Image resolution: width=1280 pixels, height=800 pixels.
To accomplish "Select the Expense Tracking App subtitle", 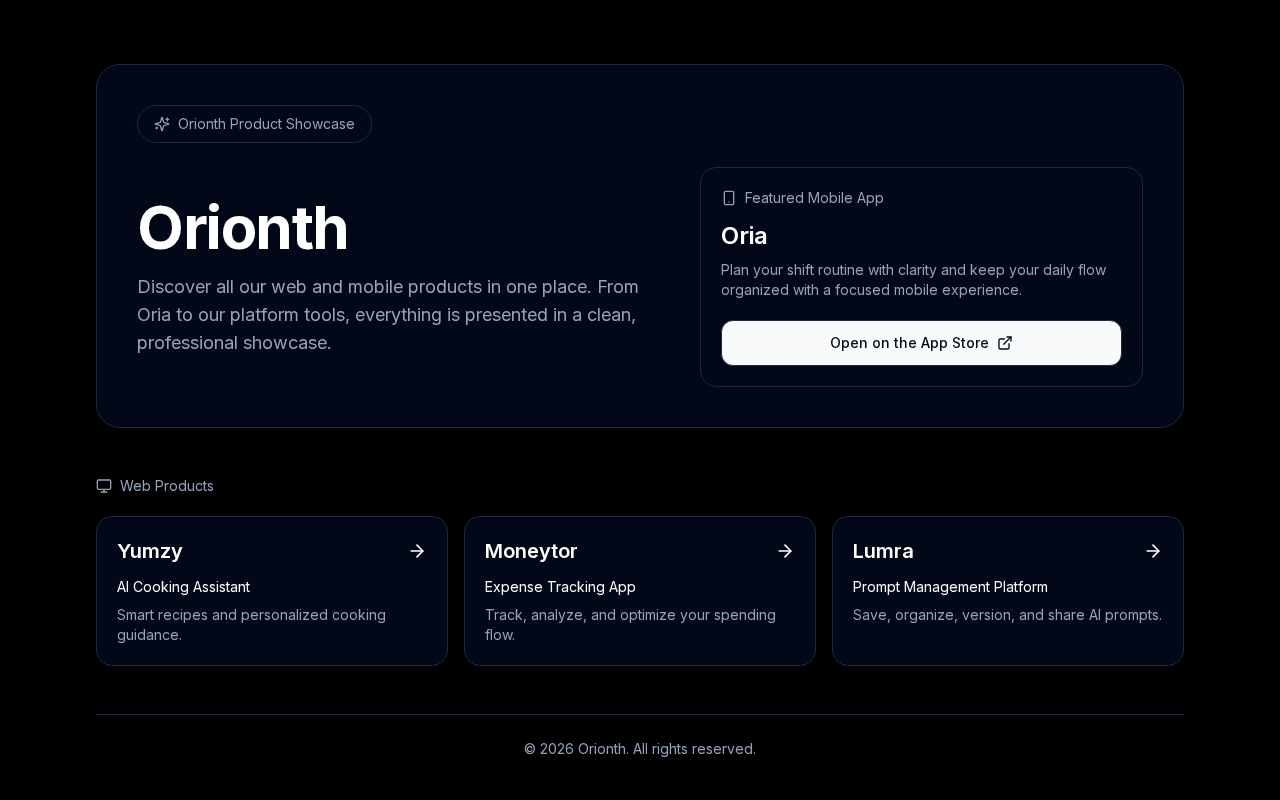I will [x=560, y=587].
